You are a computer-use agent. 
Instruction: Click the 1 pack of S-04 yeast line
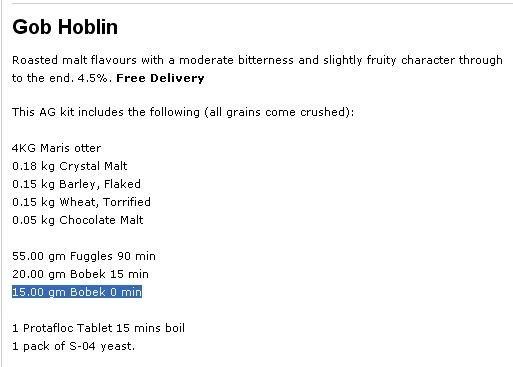coord(74,346)
